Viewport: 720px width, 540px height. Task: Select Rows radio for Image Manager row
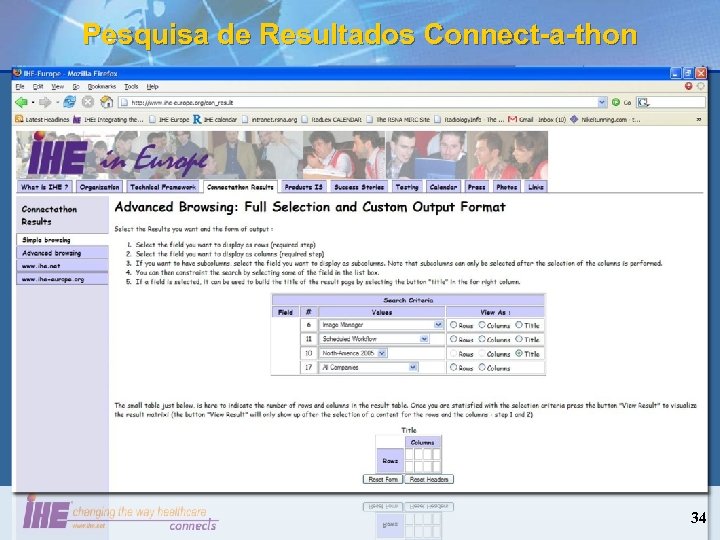453,325
